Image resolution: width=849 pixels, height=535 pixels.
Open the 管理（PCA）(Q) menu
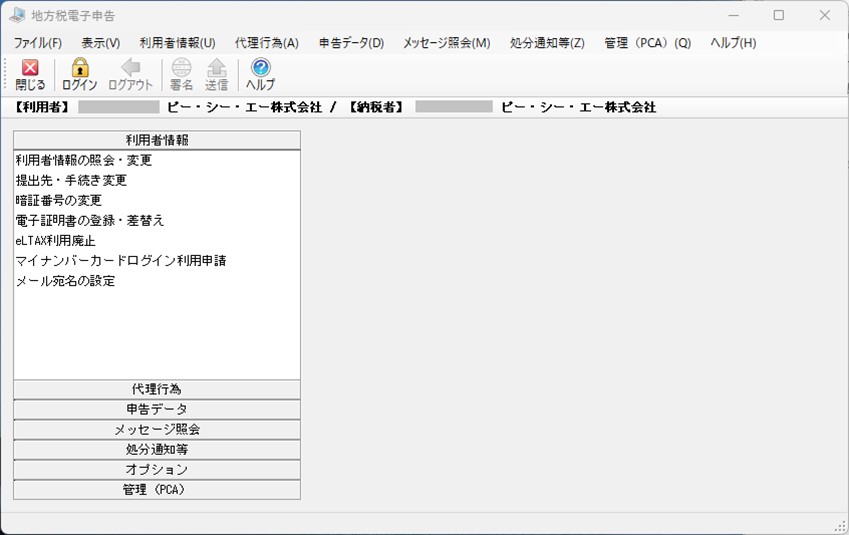pos(647,43)
